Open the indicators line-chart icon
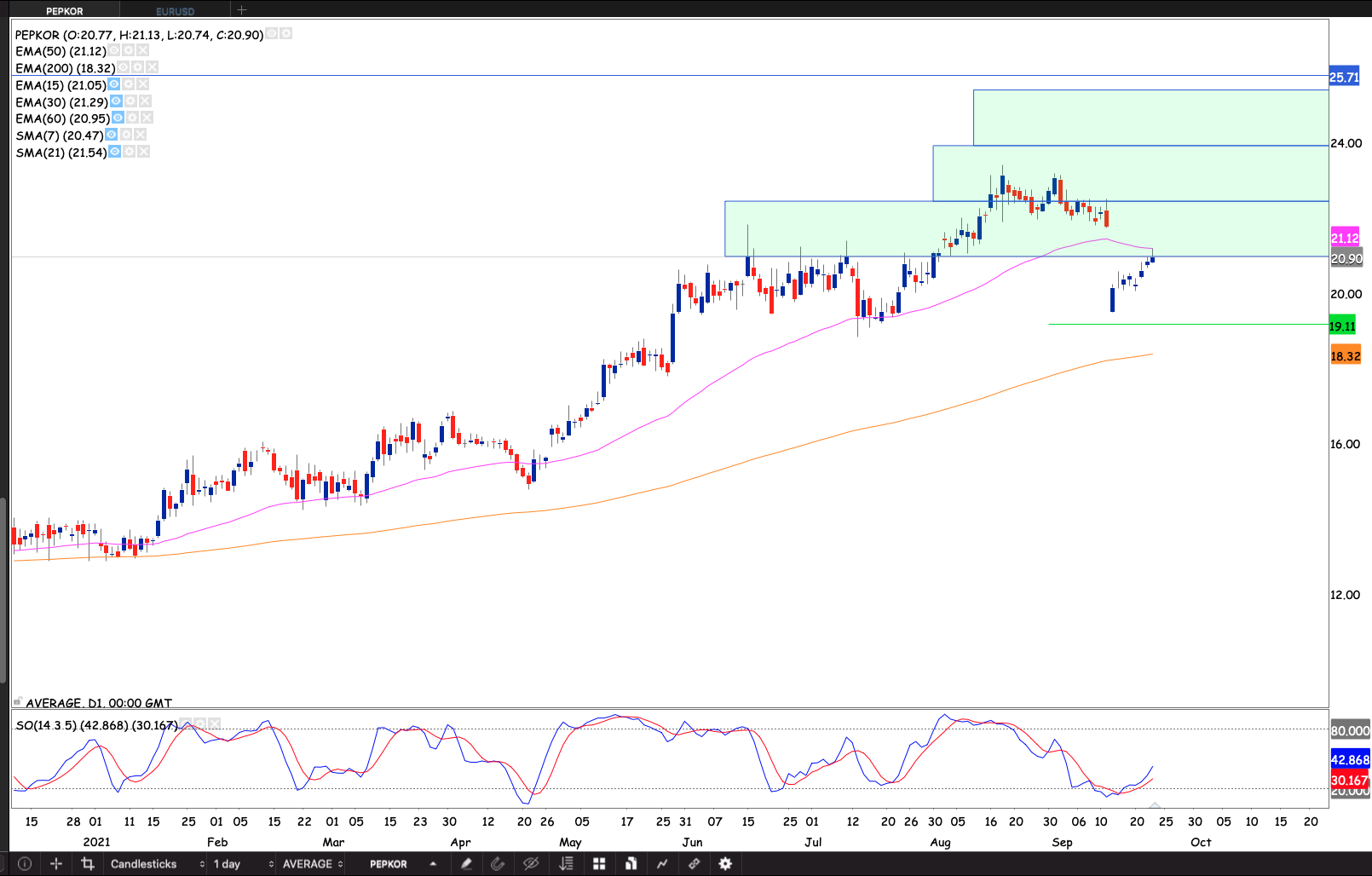1372x876 pixels. pyautogui.click(x=662, y=863)
